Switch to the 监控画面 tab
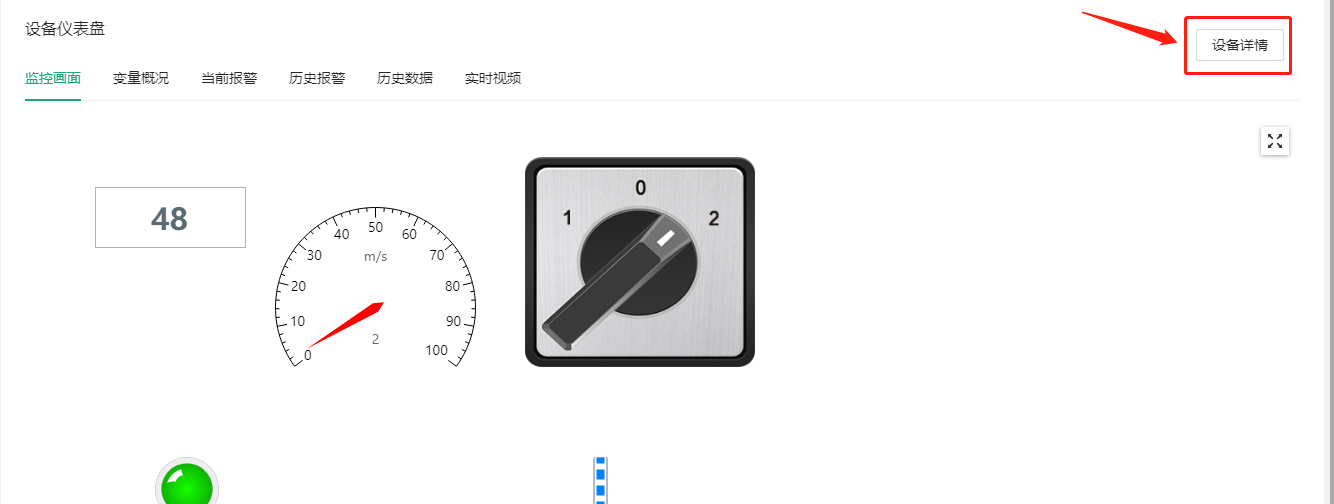 tap(53, 78)
